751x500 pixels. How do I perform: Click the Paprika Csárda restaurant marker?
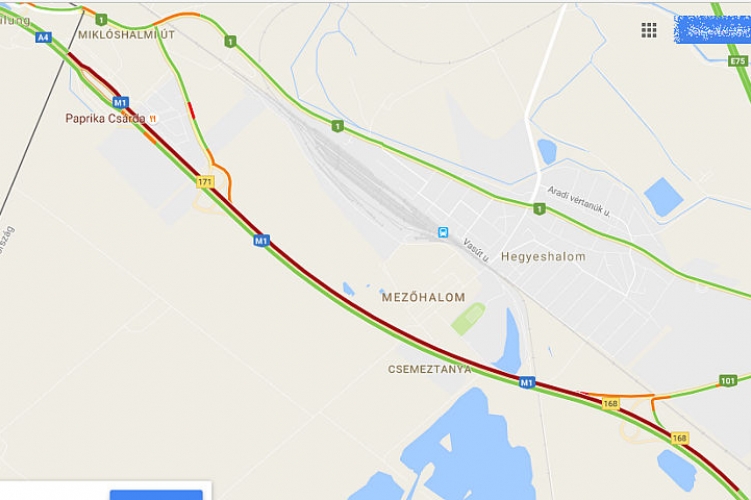tap(153, 118)
